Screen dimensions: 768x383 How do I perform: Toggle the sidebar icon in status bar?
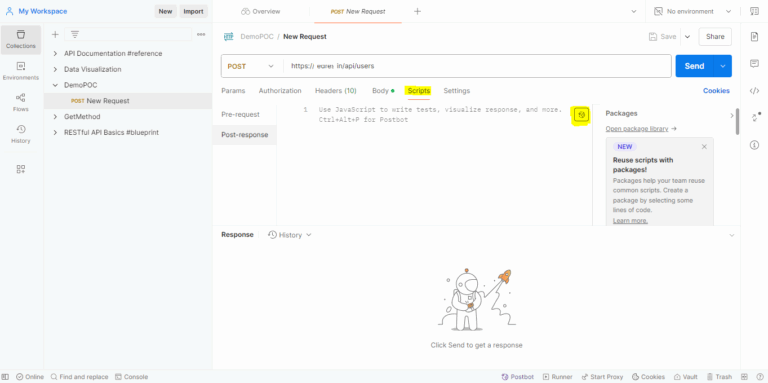point(5,377)
